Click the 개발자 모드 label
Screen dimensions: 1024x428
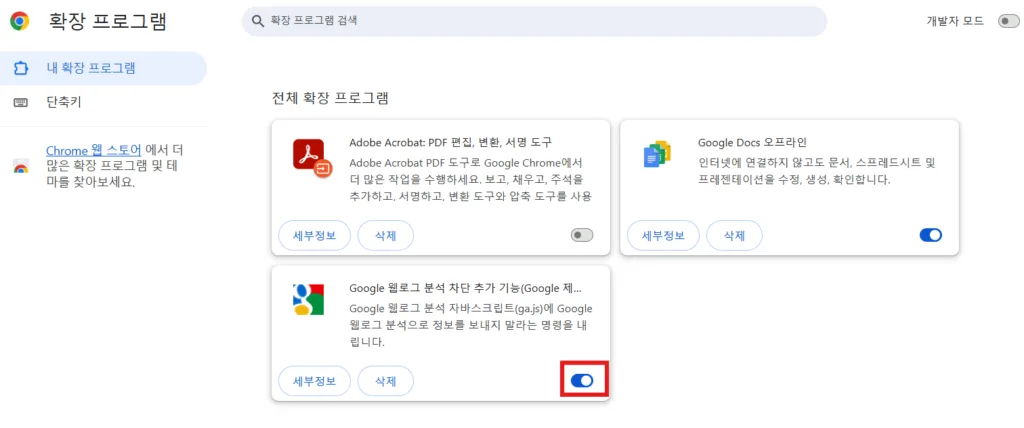(955, 21)
